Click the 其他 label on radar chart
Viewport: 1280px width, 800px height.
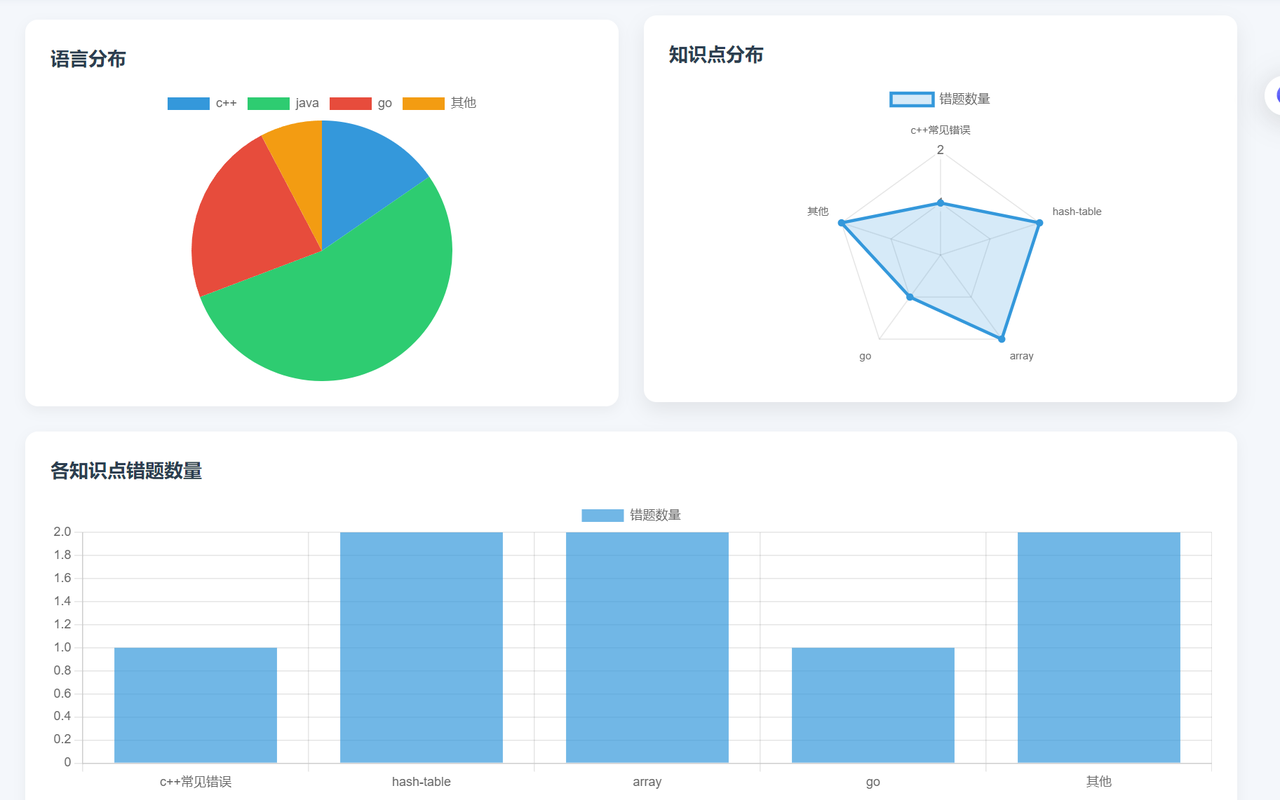point(818,211)
